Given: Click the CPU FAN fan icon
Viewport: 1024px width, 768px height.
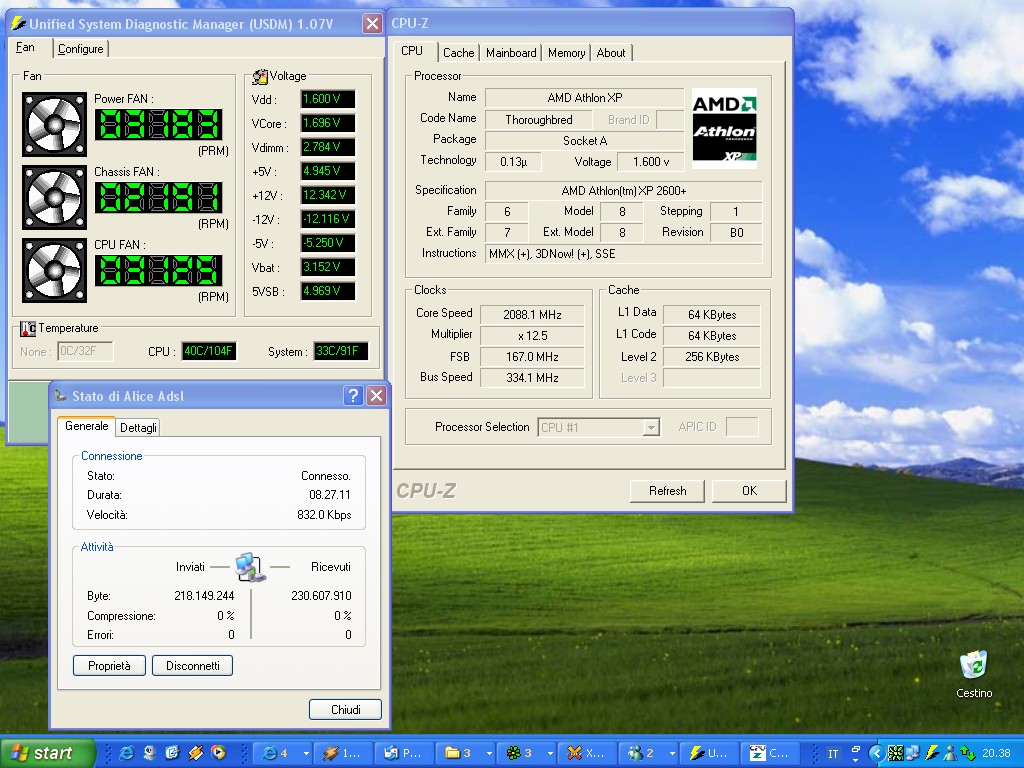Looking at the screenshot, I should pyautogui.click(x=54, y=270).
